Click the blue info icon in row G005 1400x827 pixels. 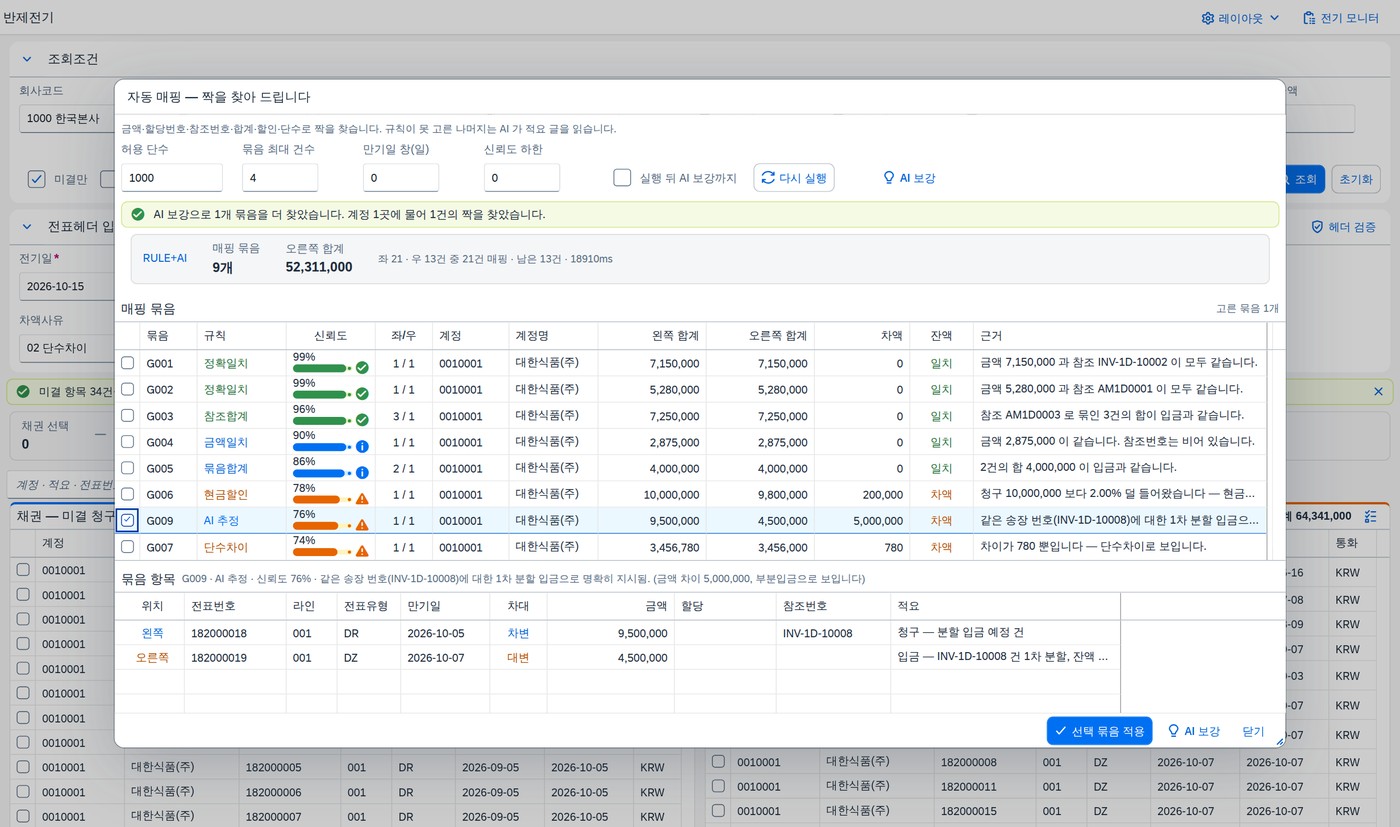point(362,472)
